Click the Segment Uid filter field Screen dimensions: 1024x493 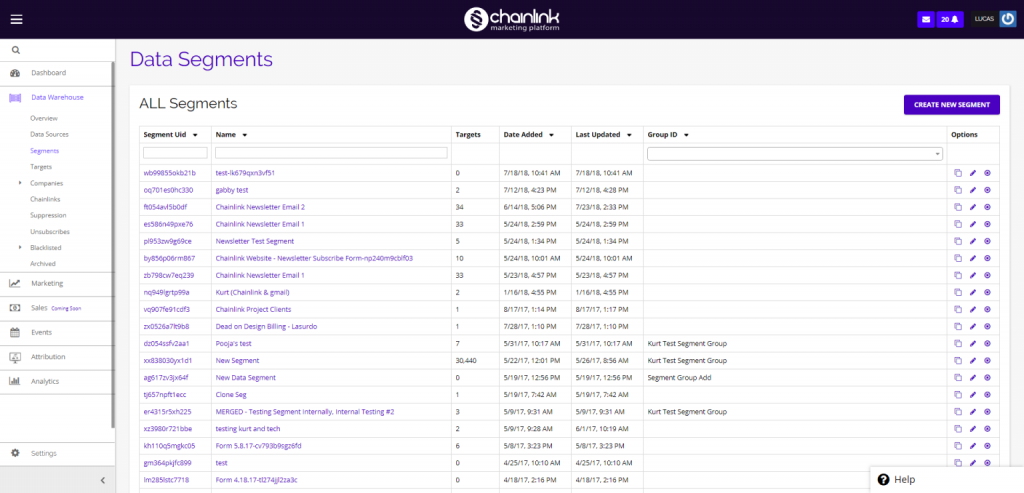coord(175,153)
